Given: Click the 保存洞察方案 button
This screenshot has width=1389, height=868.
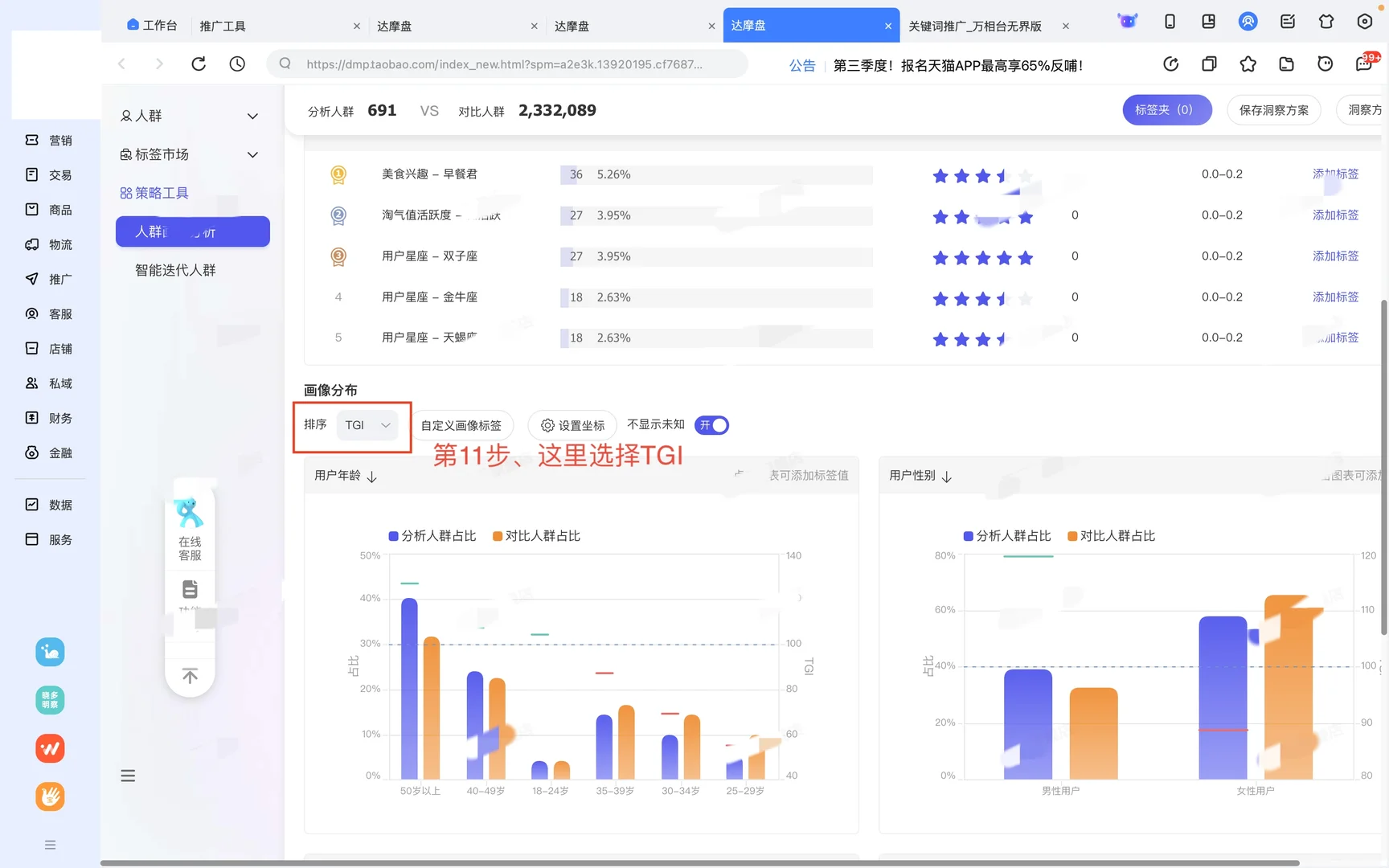Looking at the screenshot, I should (1273, 110).
